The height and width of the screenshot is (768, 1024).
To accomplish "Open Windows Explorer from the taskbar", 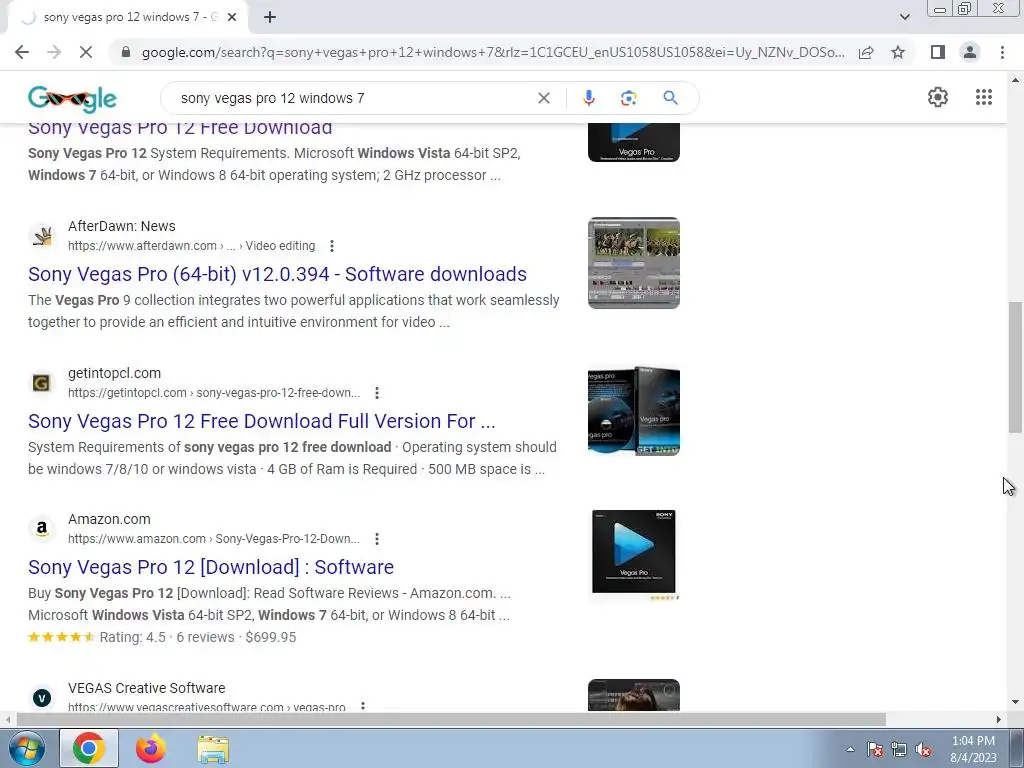I will click(213, 748).
